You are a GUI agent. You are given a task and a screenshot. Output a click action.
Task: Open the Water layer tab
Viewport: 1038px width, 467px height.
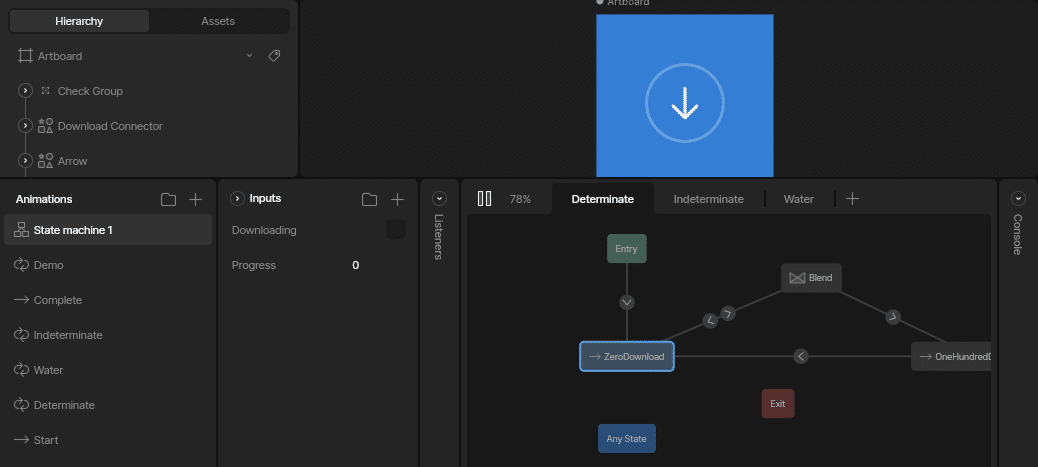(798, 199)
